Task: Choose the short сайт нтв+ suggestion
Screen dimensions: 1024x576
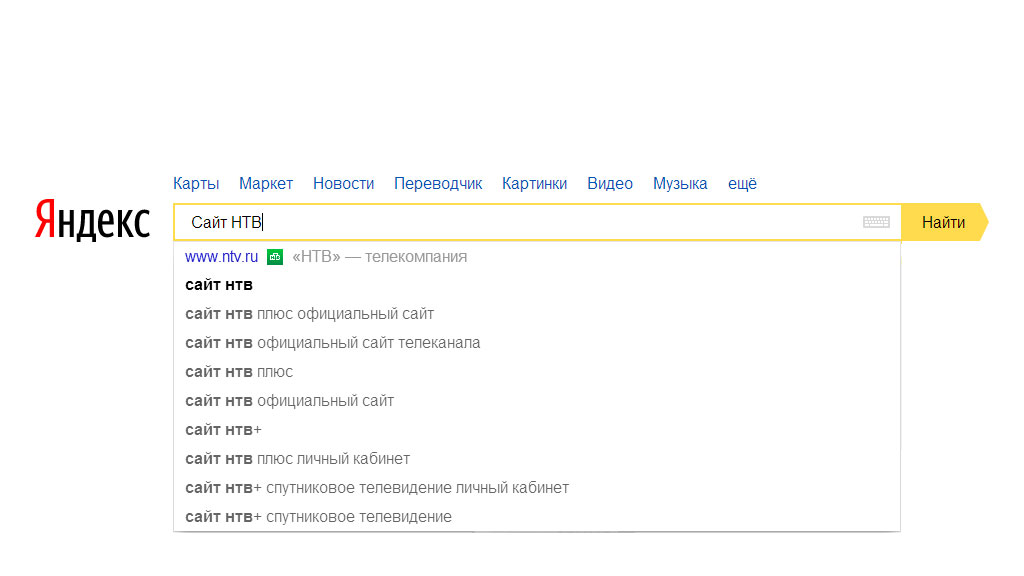Action: 223,430
